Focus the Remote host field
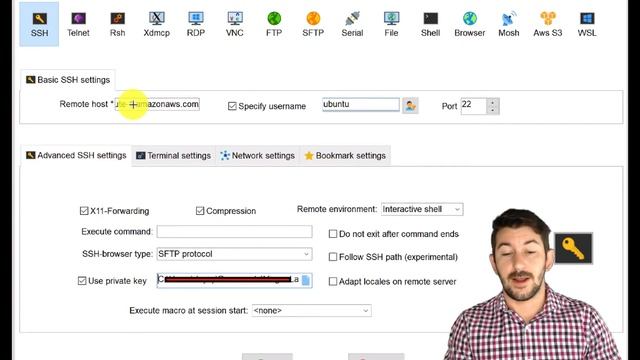Image resolution: width=640 pixels, height=360 pixels. pyautogui.click(x=158, y=104)
